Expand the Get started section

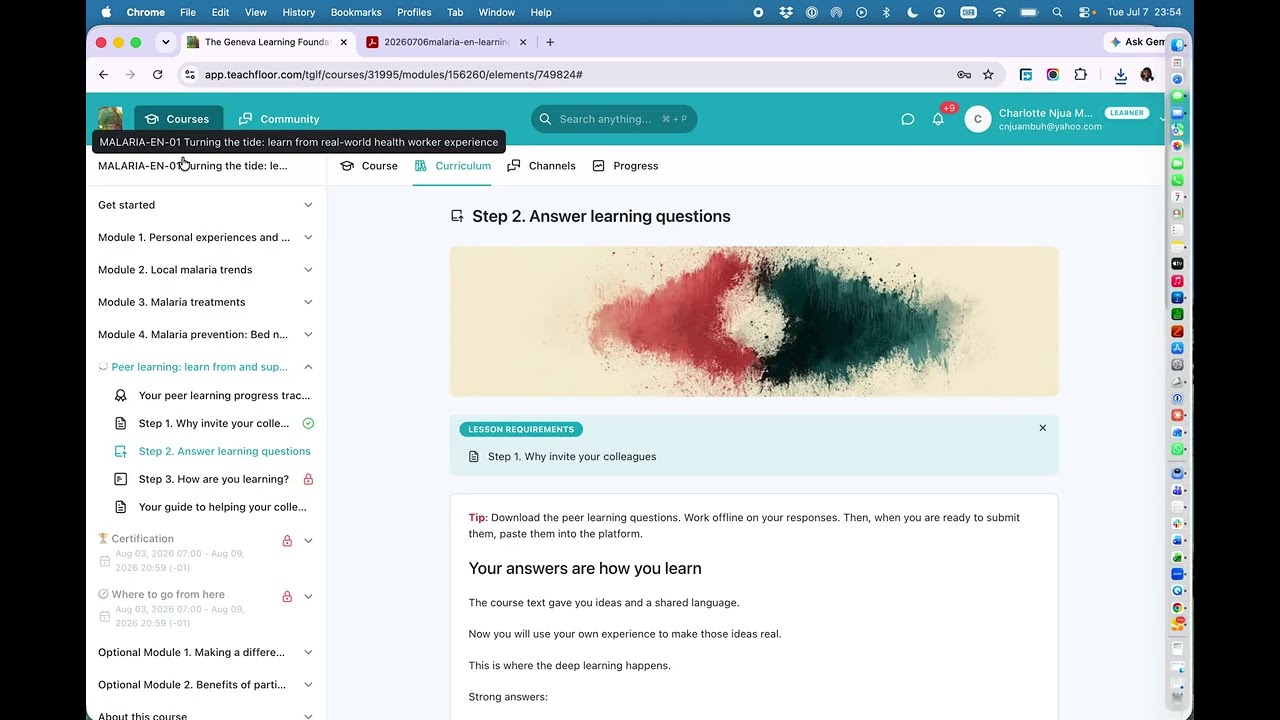click(205, 205)
